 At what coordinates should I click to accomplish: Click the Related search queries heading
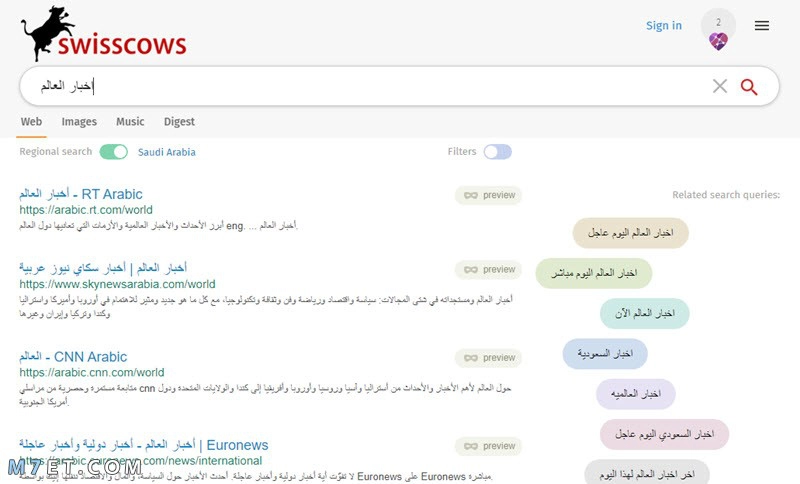pos(726,195)
